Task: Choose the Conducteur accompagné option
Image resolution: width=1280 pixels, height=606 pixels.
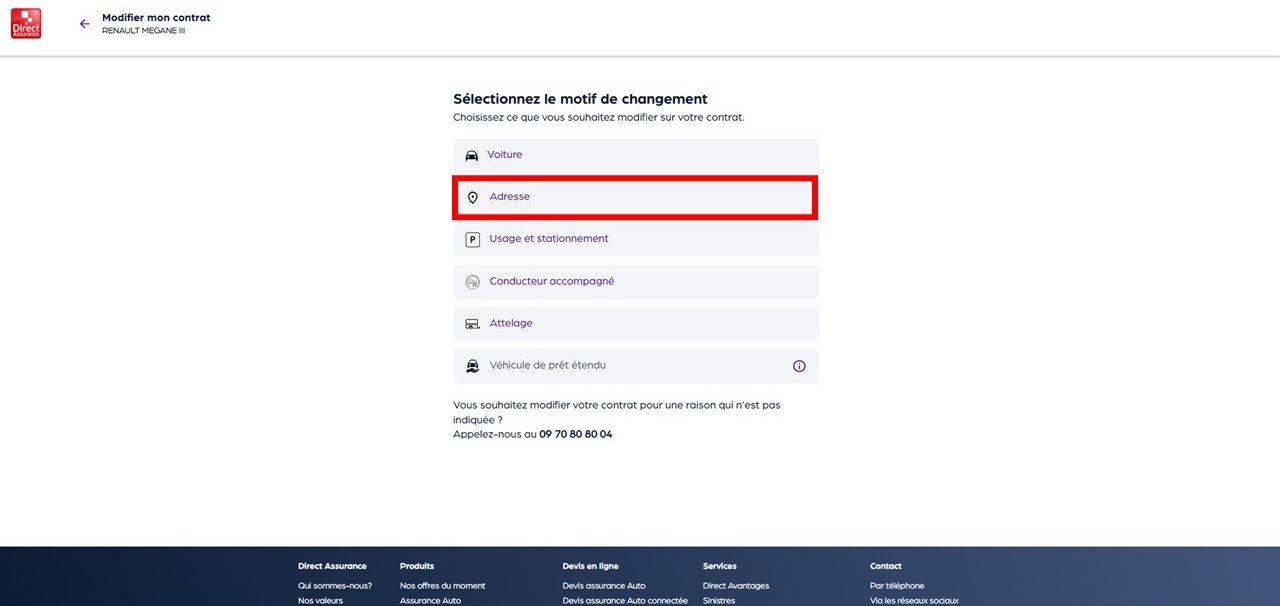Action: click(x=551, y=282)
